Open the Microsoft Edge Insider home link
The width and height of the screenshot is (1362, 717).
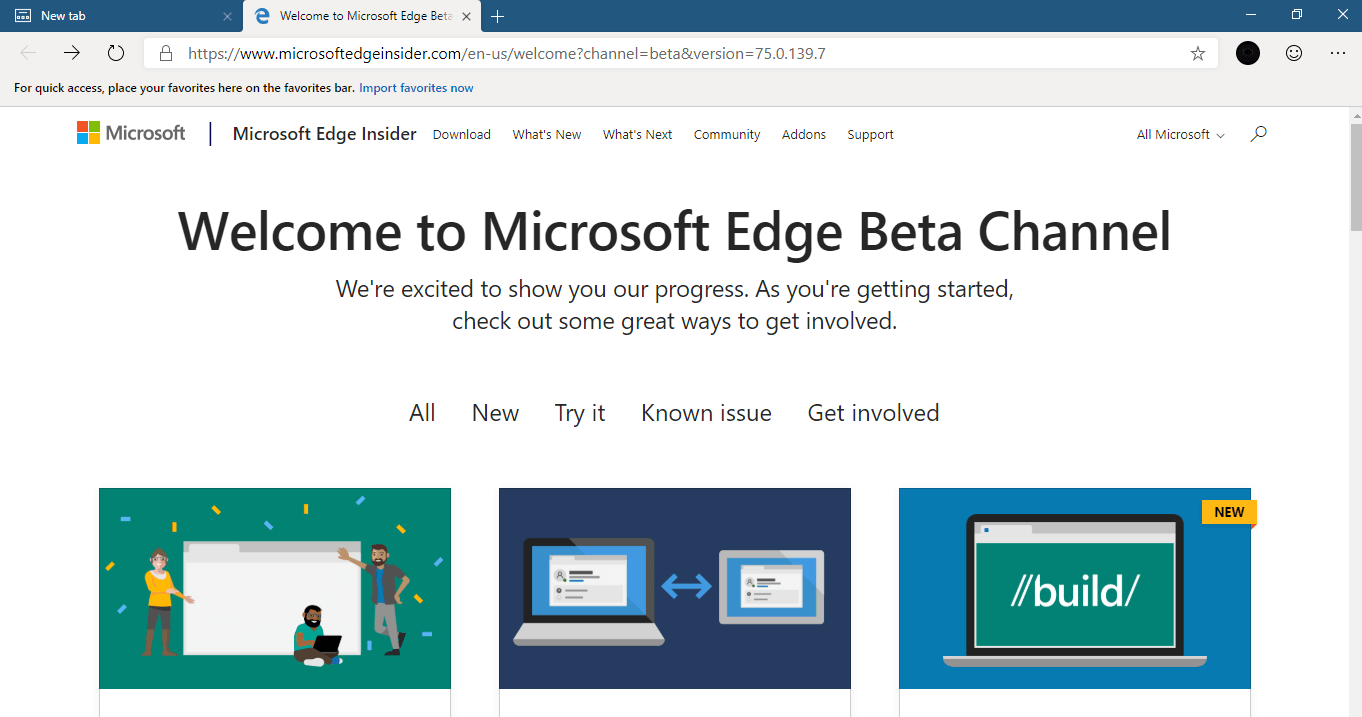coord(325,134)
